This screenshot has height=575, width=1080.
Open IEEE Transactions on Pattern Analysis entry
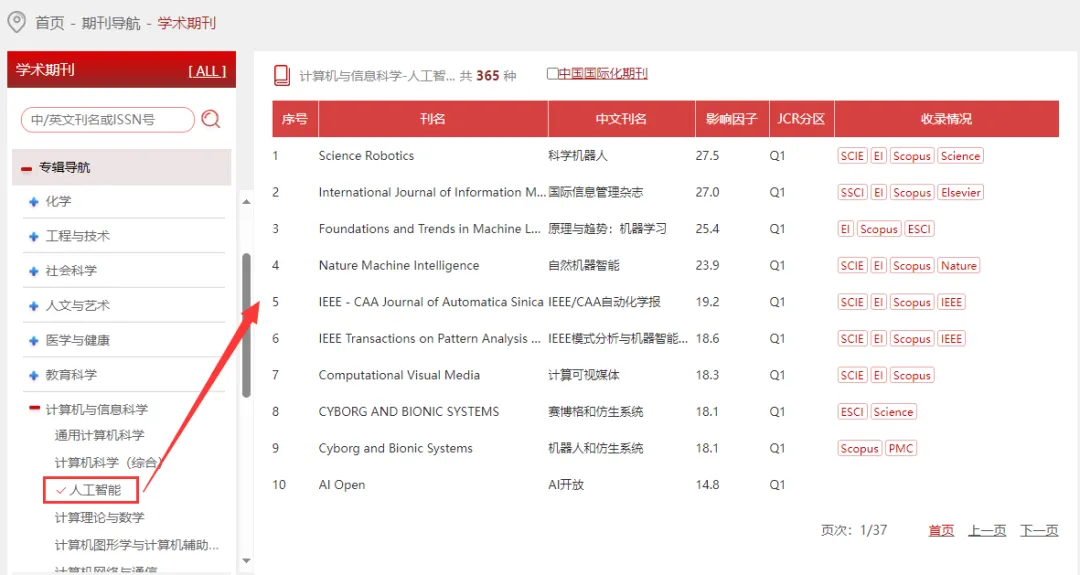point(430,338)
